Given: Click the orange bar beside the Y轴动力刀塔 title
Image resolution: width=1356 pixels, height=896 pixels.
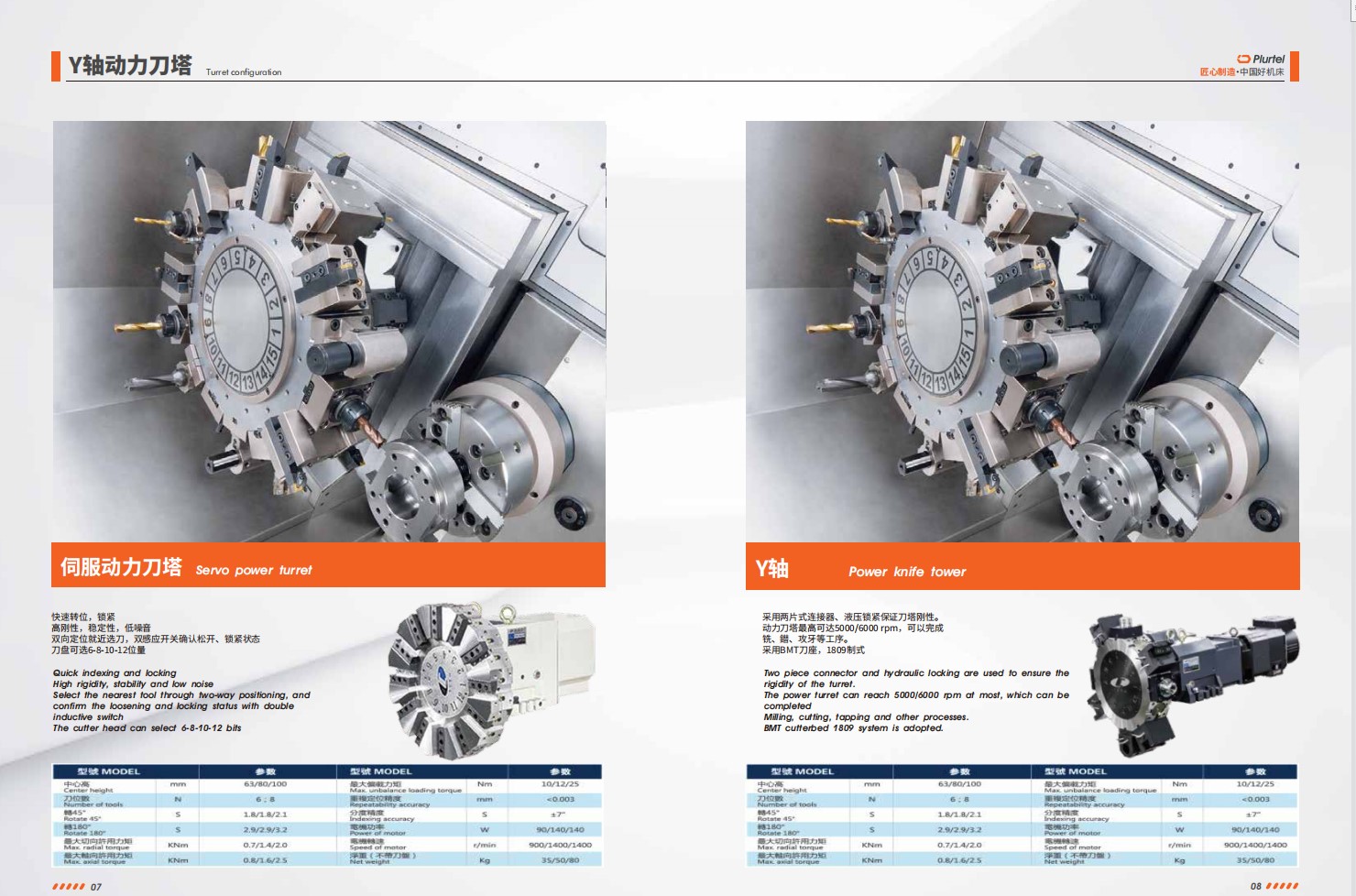Looking at the screenshot, I should click(56, 66).
